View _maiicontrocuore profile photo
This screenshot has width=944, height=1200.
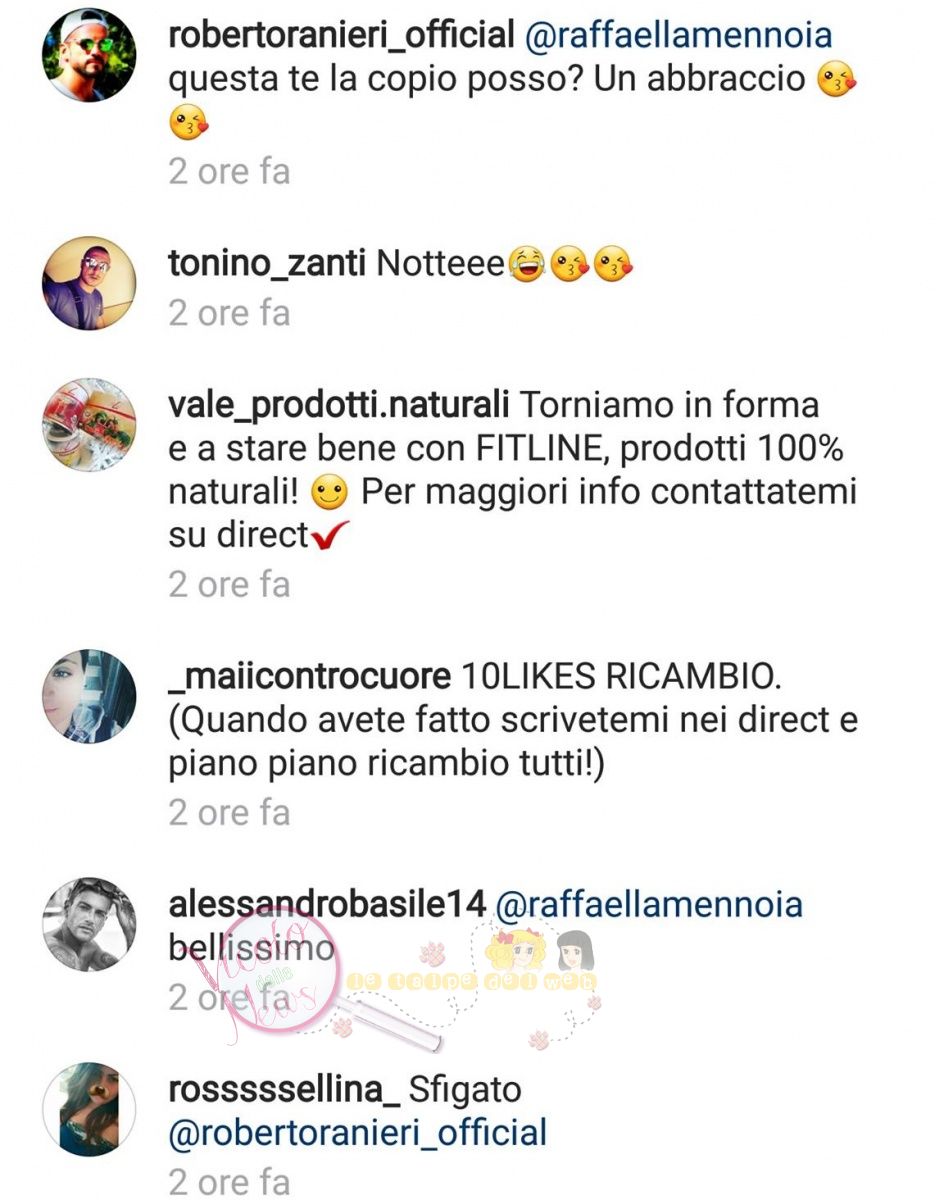click(88, 696)
